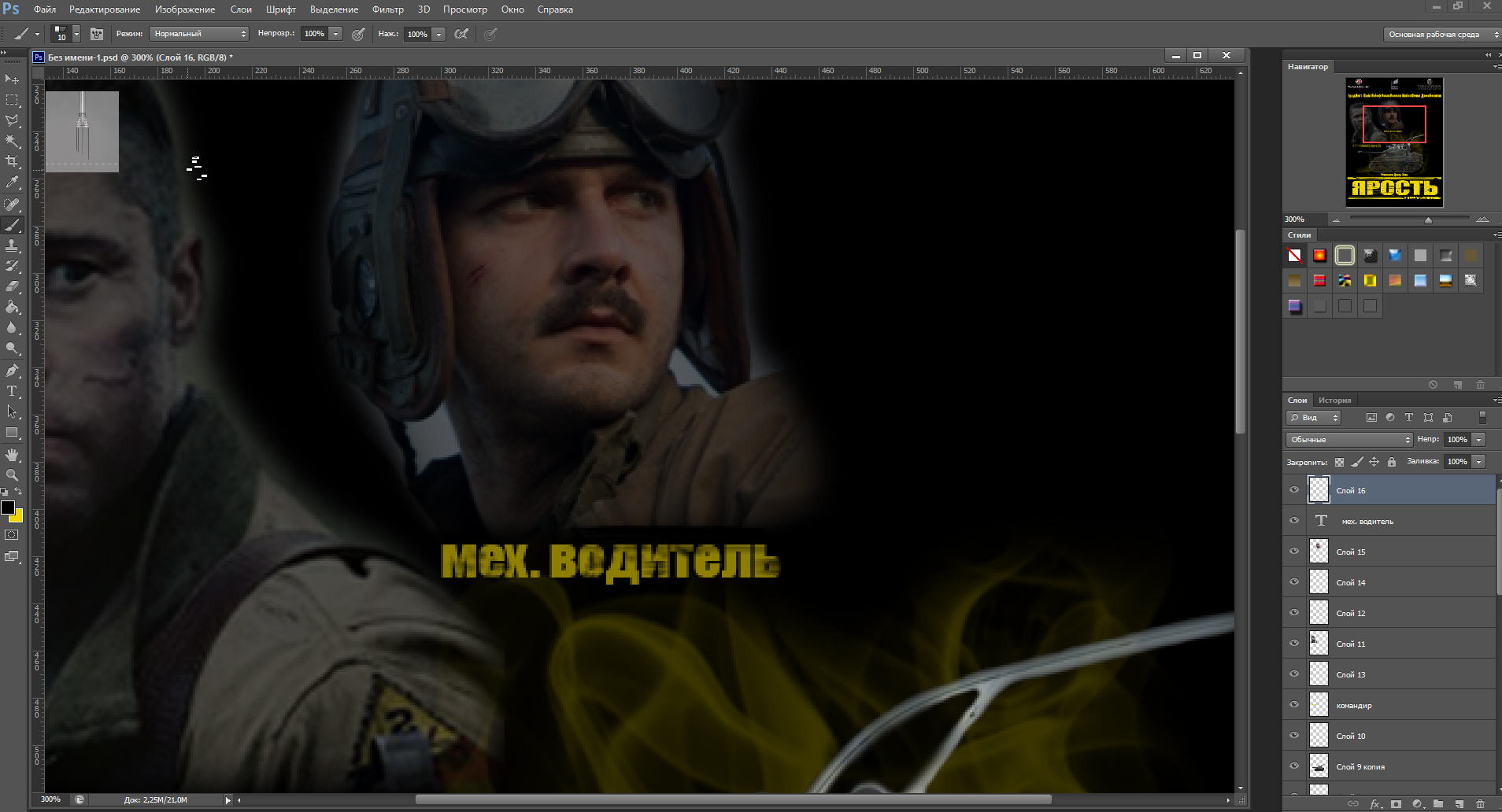Open the layer opacity dropdown arrow
Screen dimensions: 1502x812
pos(1479,439)
